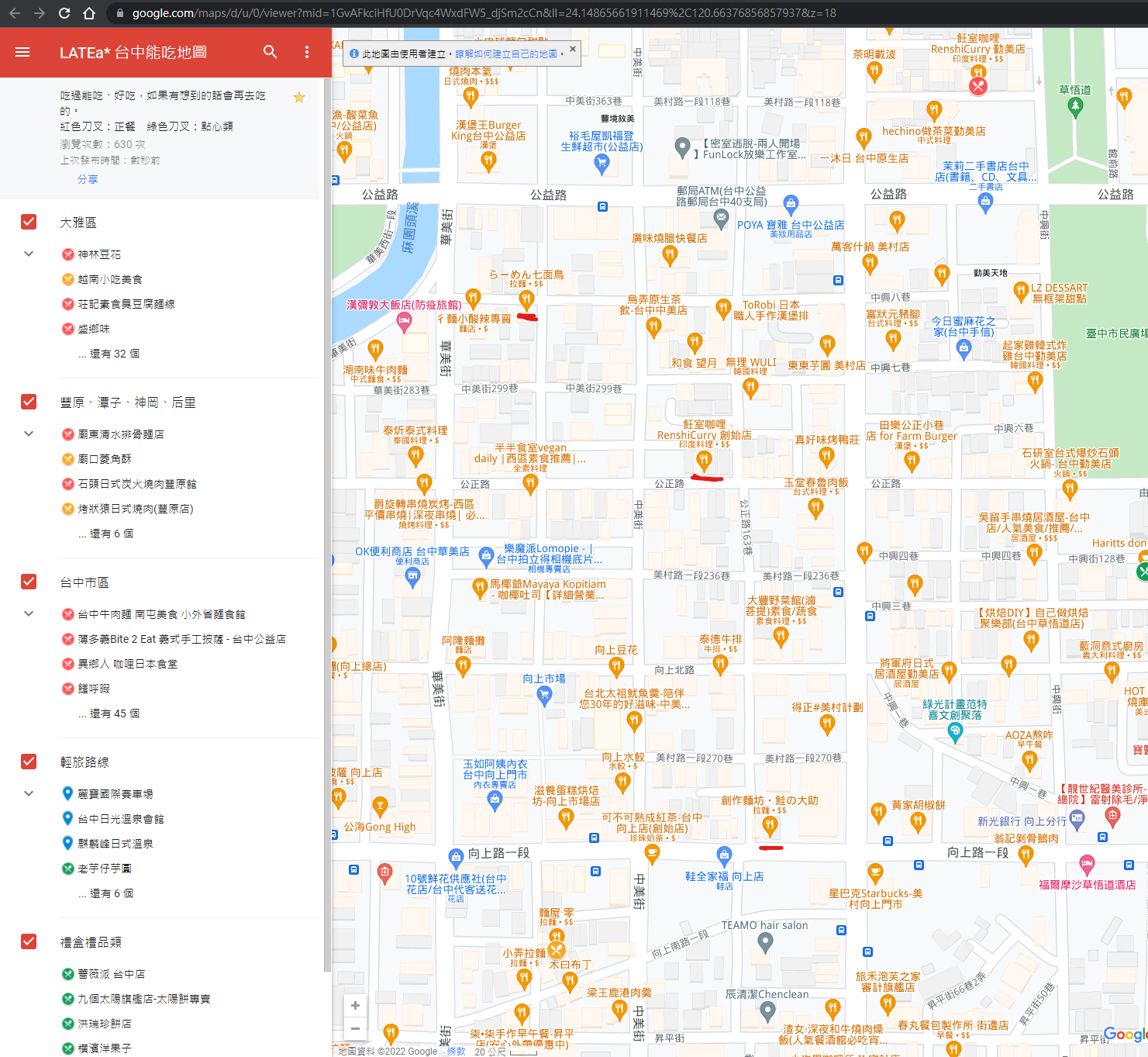Select 九個太陽旗艦店-太陽餅專賣 in the list
Image resolution: width=1148 pixels, height=1057 pixels.
(144, 999)
